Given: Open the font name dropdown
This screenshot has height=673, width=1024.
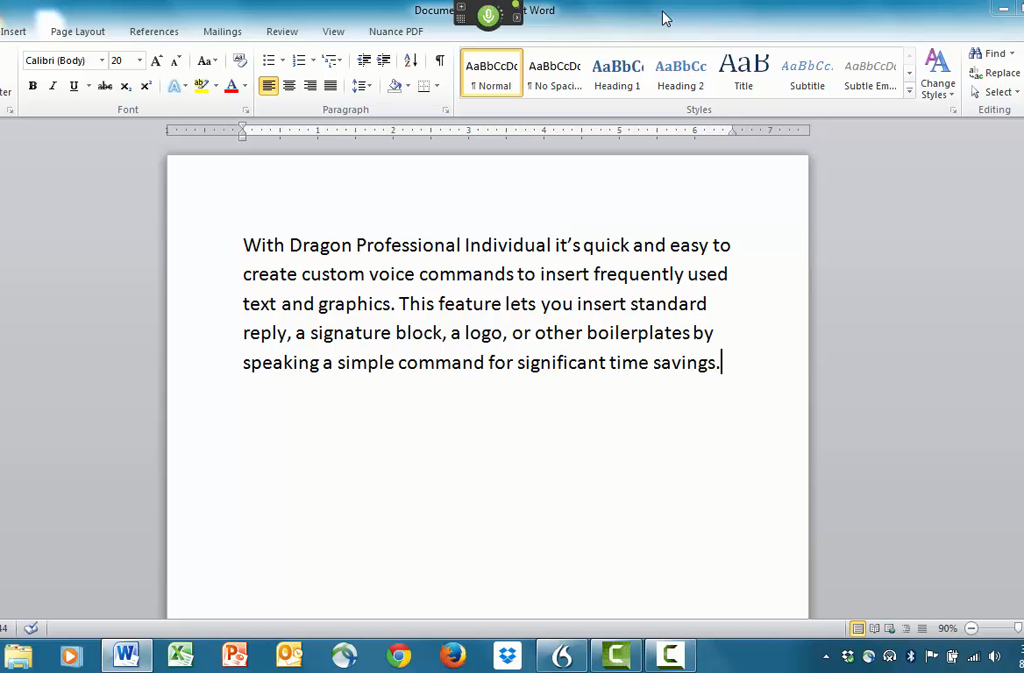Looking at the screenshot, I should point(101,61).
